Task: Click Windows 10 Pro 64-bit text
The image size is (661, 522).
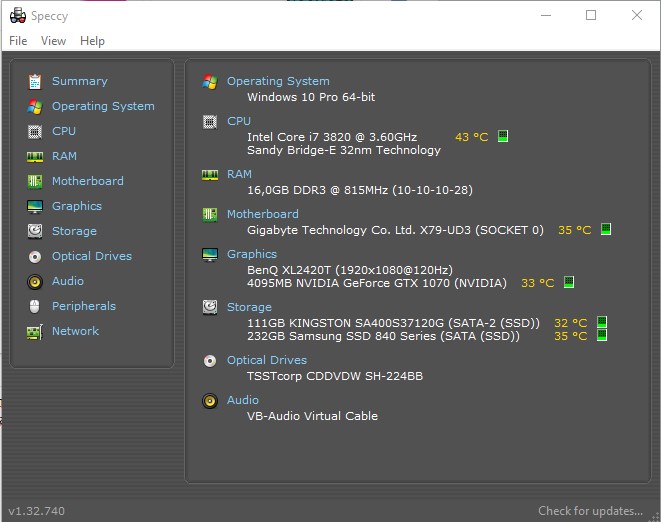Action: tap(311, 97)
